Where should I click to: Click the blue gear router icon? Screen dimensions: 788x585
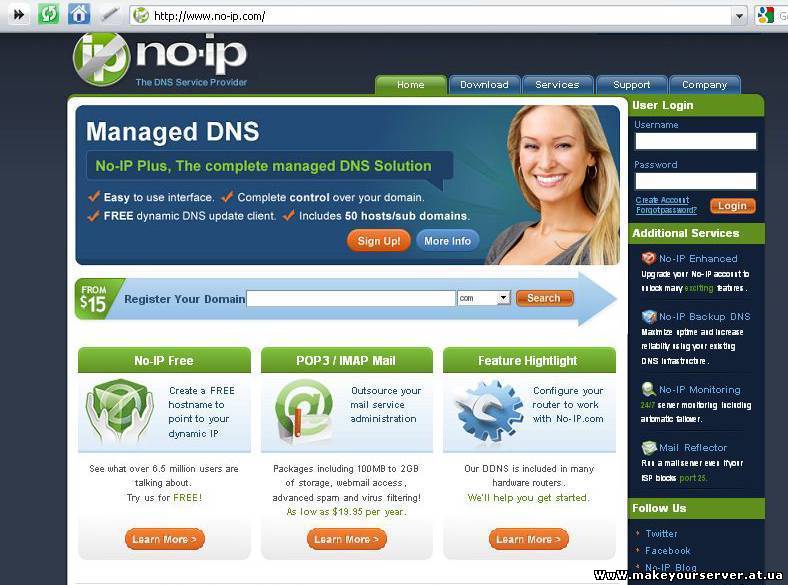coord(486,411)
